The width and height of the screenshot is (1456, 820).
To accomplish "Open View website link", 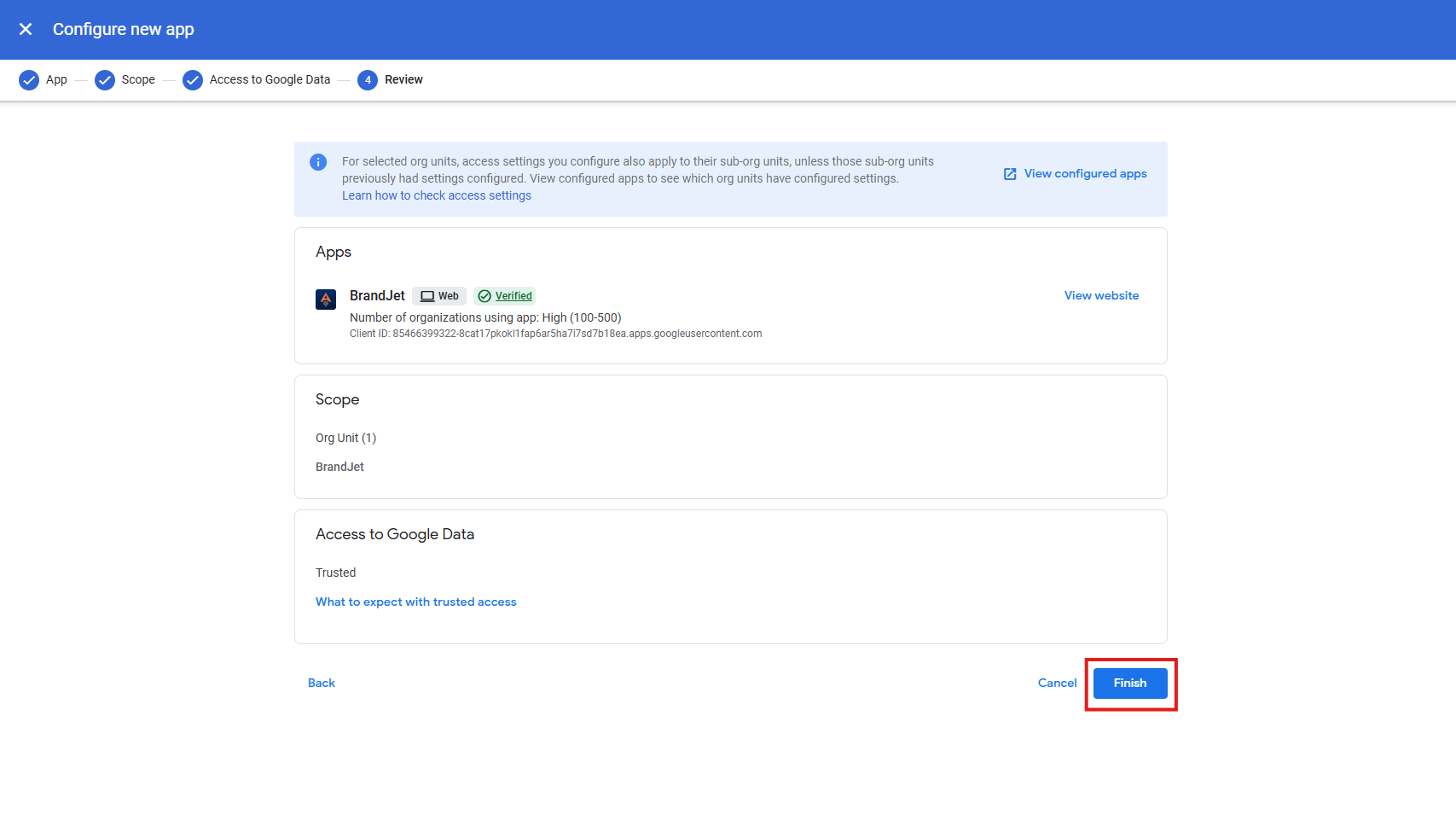I will (1101, 295).
